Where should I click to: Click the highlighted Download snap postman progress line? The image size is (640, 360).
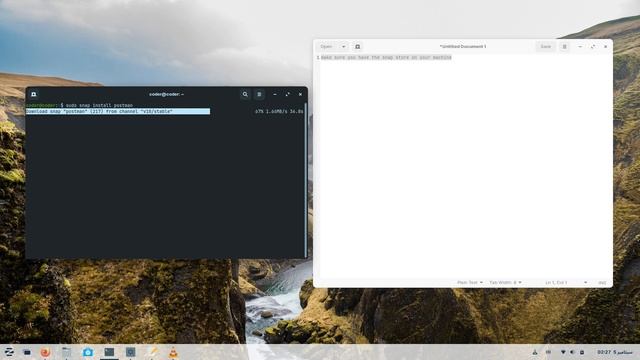tap(118, 111)
